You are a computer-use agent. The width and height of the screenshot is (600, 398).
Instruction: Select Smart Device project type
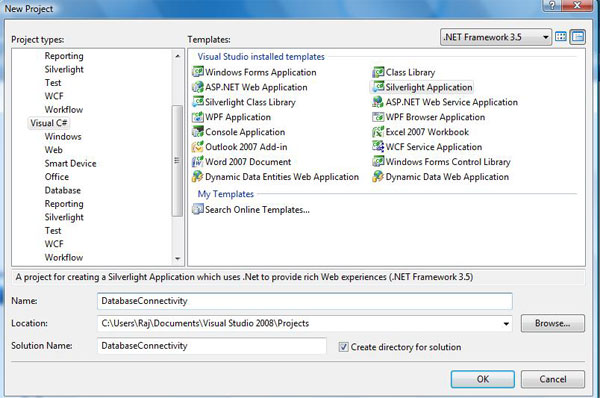click(70, 163)
